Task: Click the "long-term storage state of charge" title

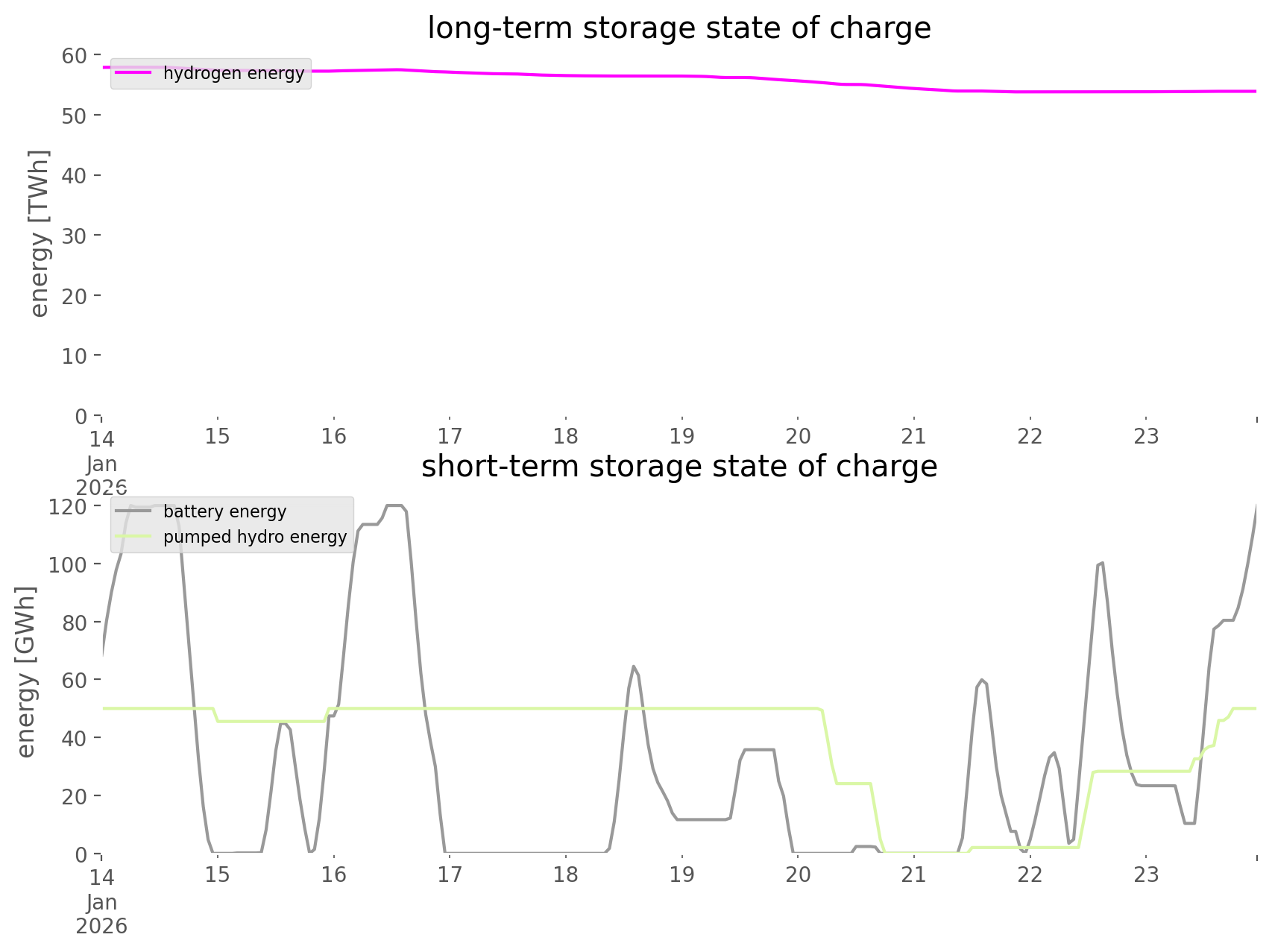Action: 678,28
